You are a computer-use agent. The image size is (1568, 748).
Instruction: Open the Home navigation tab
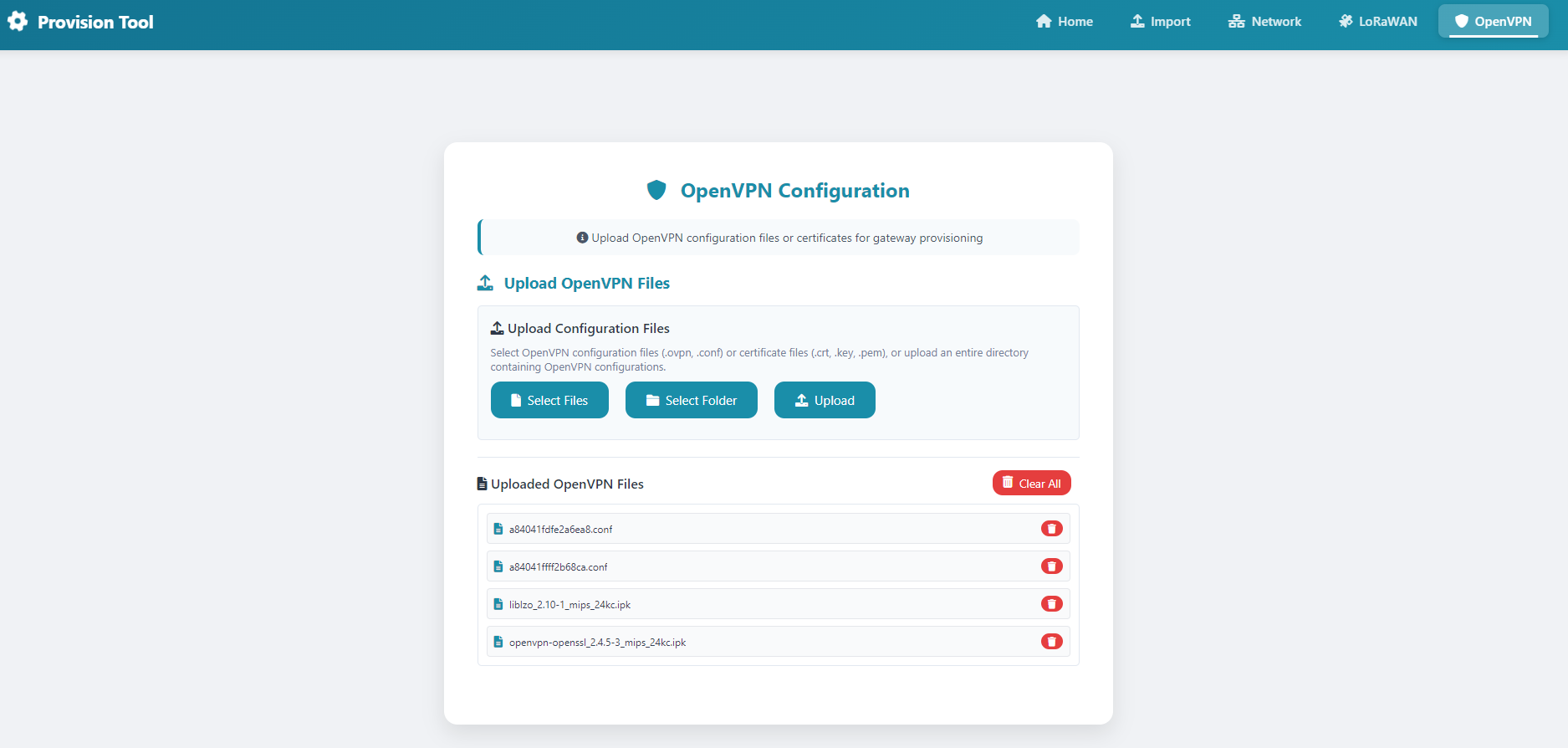(1064, 22)
